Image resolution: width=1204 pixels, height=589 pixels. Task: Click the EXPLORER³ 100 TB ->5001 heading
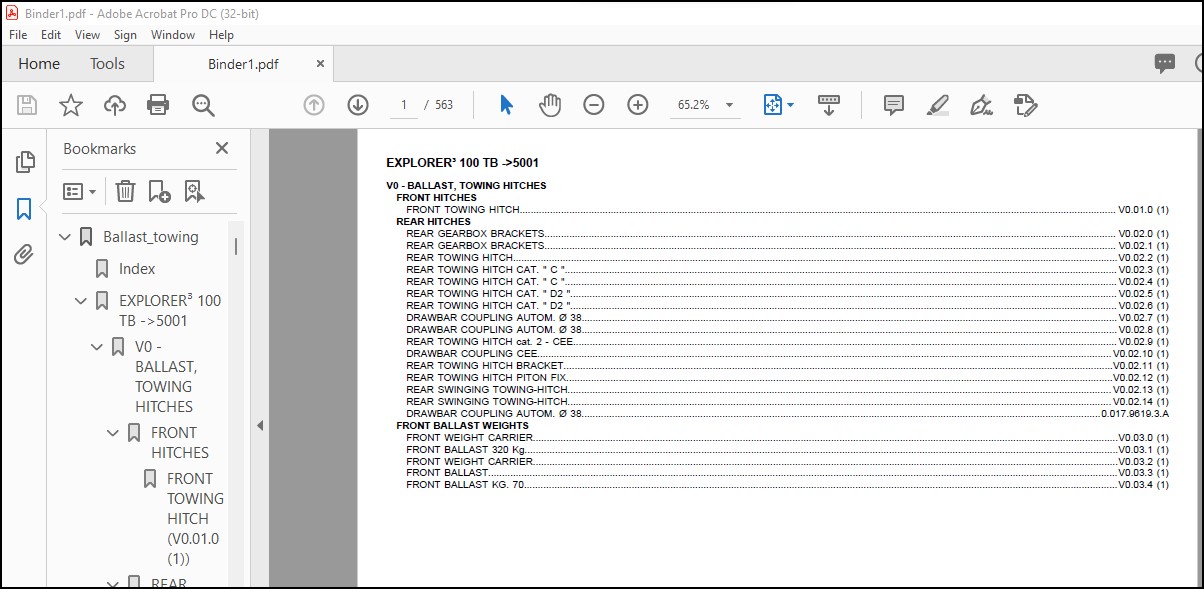point(463,163)
